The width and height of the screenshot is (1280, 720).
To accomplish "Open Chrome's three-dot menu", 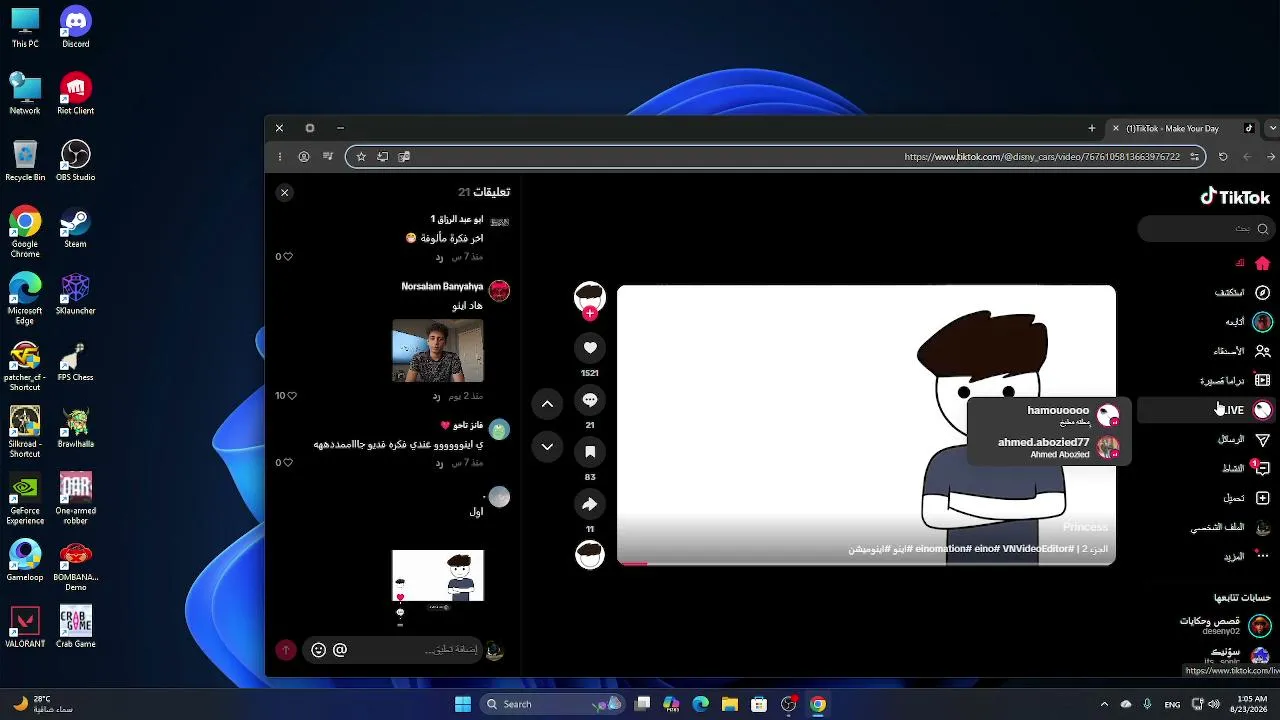I will click(280, 156).
